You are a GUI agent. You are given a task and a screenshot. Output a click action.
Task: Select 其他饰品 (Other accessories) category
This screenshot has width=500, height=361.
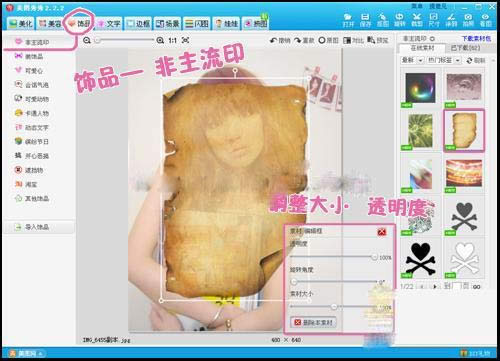click(x=32, y=198)
